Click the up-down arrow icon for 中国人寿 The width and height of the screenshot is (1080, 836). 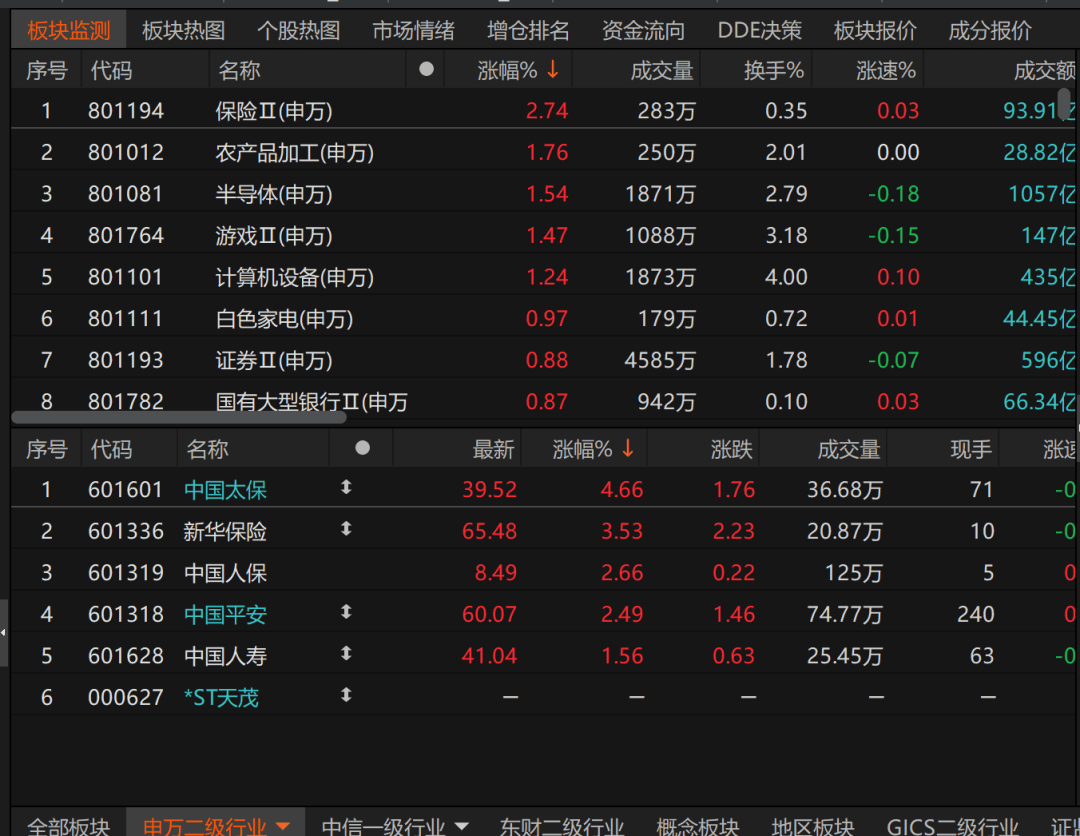click(346, 653)
